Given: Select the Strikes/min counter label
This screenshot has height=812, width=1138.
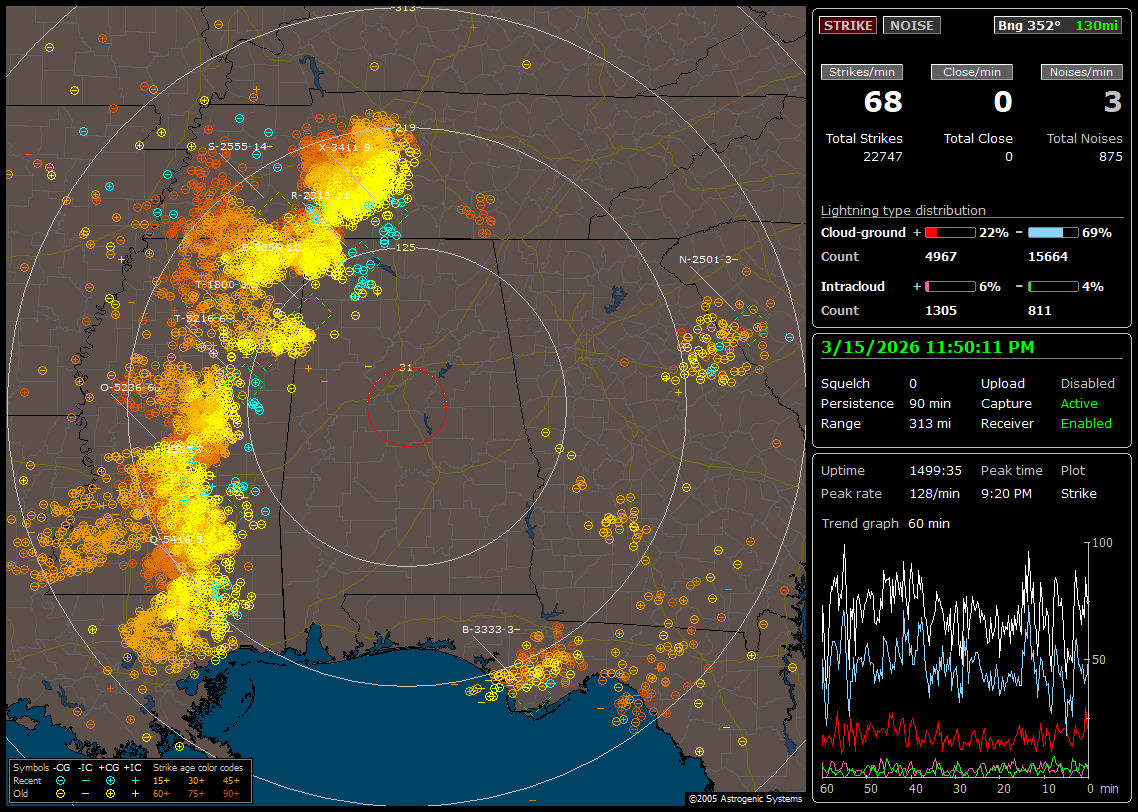Looking at the screenshot, I should 862,72.
